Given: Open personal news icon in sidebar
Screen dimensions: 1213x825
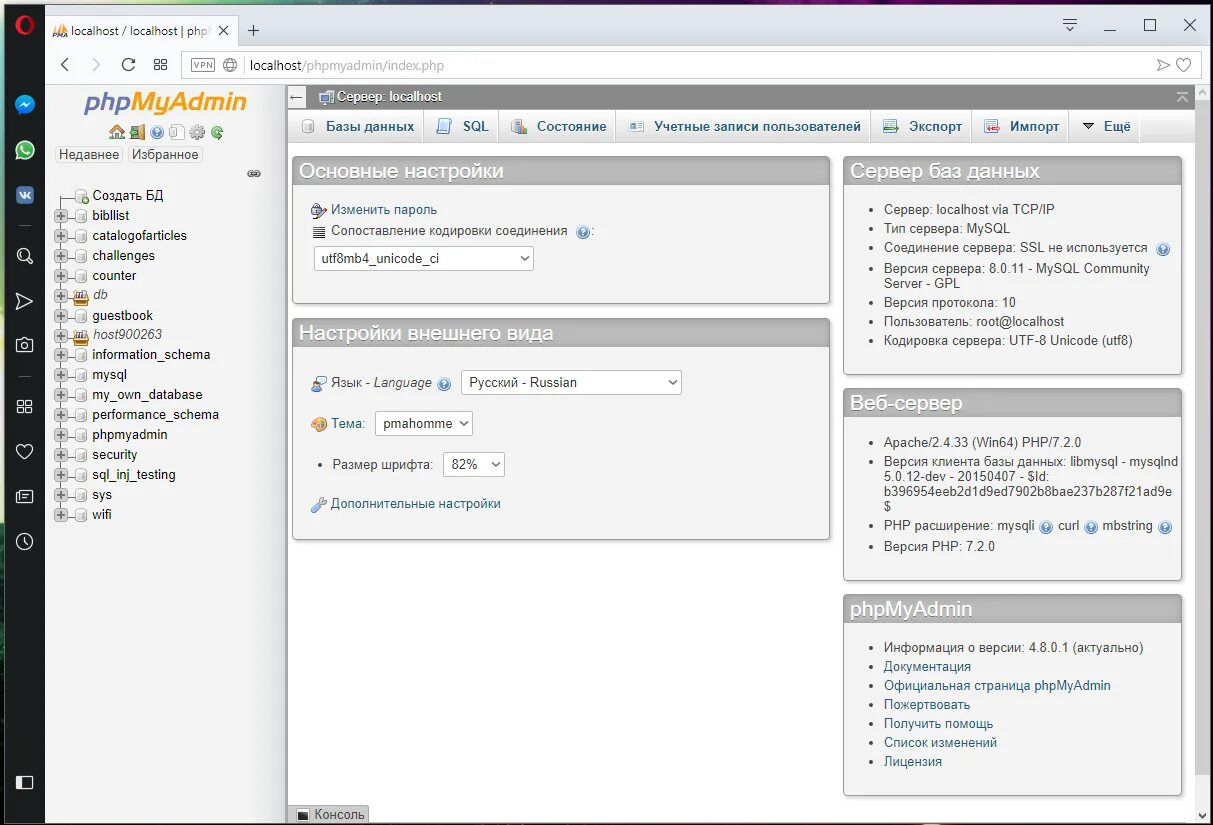Looking at the screenshot, I should pyautogui.click(x=25, y=496).
